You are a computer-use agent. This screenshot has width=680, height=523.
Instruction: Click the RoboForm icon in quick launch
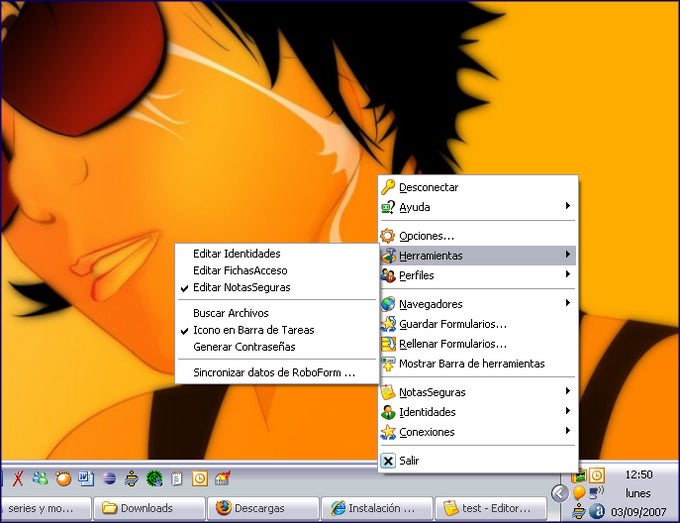(131, 479)
